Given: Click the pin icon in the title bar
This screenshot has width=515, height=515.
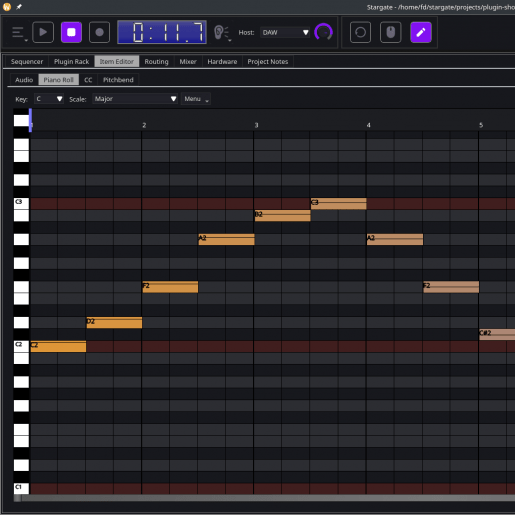Looking at the screenshot, I should tap(19, 7).
